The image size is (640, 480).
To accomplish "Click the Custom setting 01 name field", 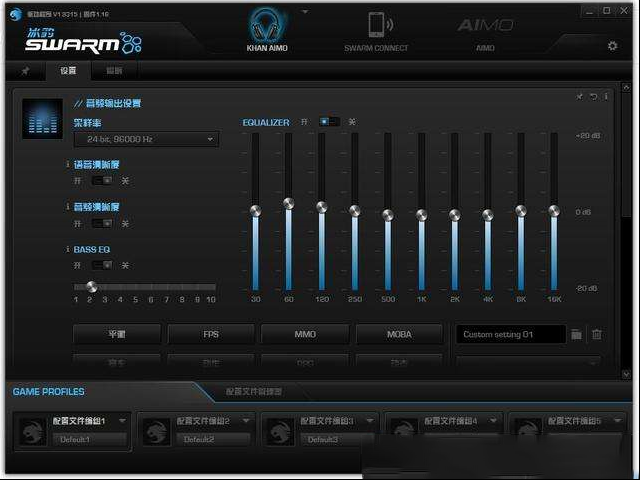I will click(x=511, y=334).
